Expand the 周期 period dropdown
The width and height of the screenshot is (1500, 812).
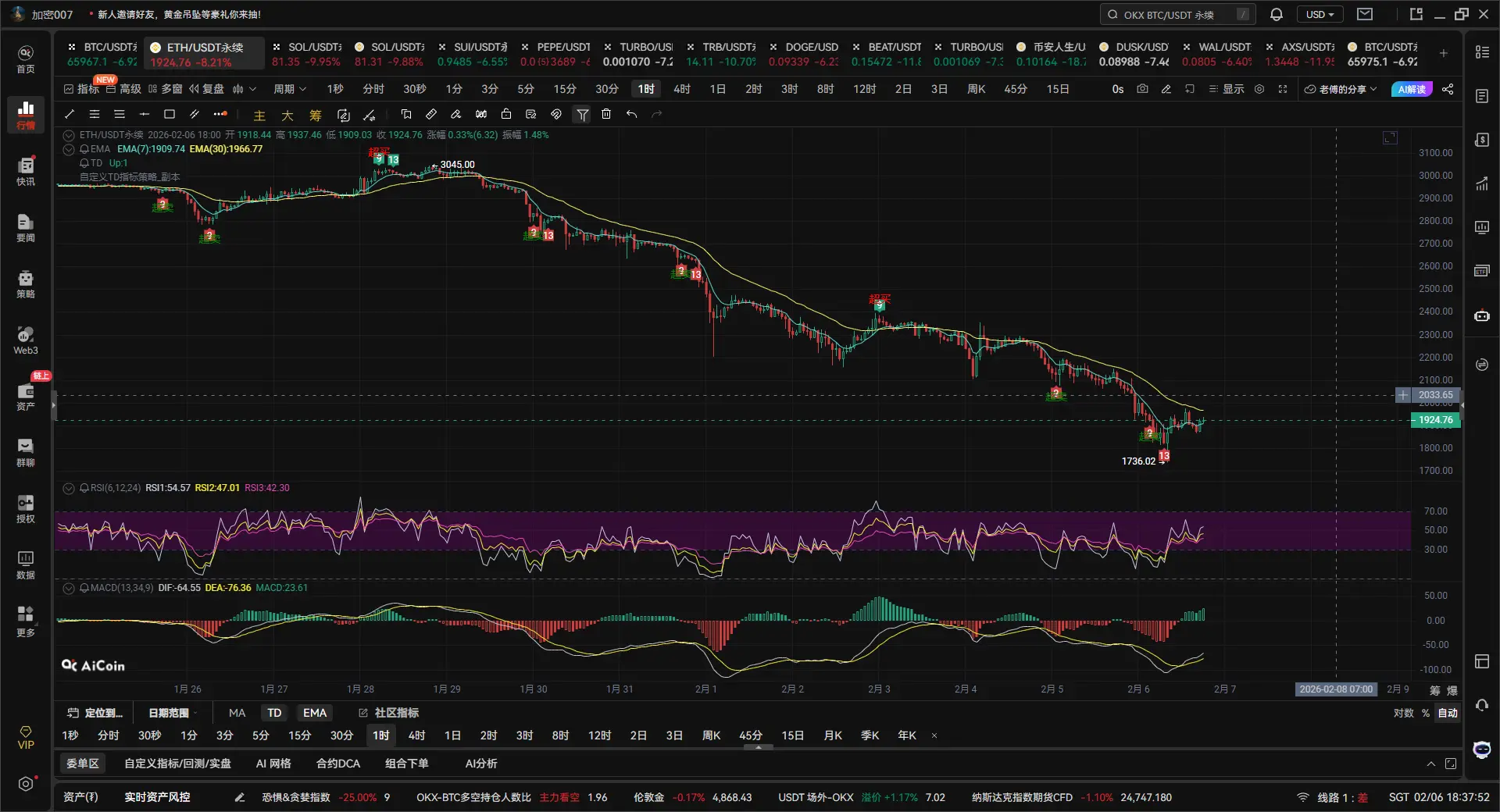tap(290, 89)
